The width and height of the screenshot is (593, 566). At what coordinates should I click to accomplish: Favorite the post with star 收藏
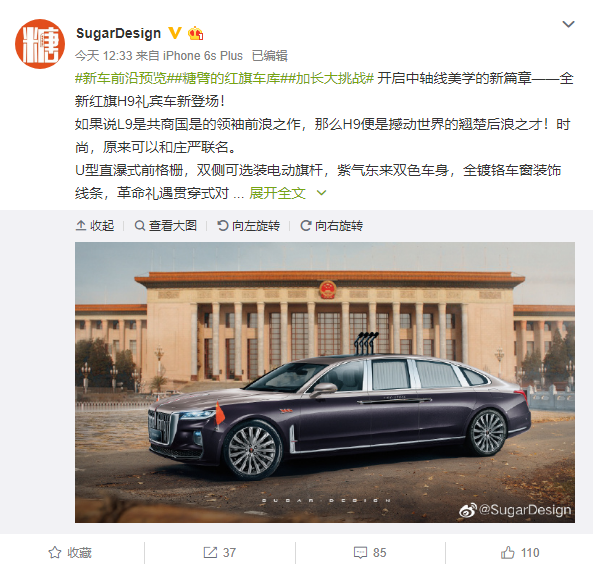70,552
